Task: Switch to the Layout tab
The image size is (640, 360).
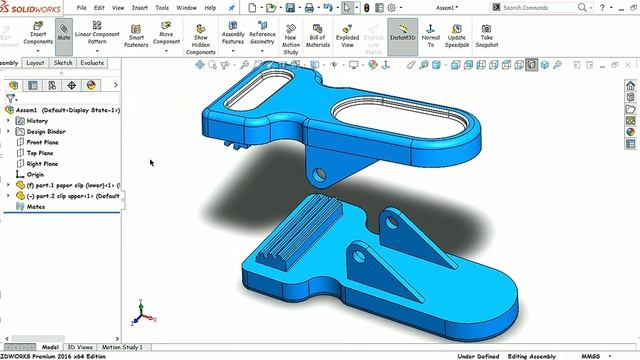Action: (35, 63)
